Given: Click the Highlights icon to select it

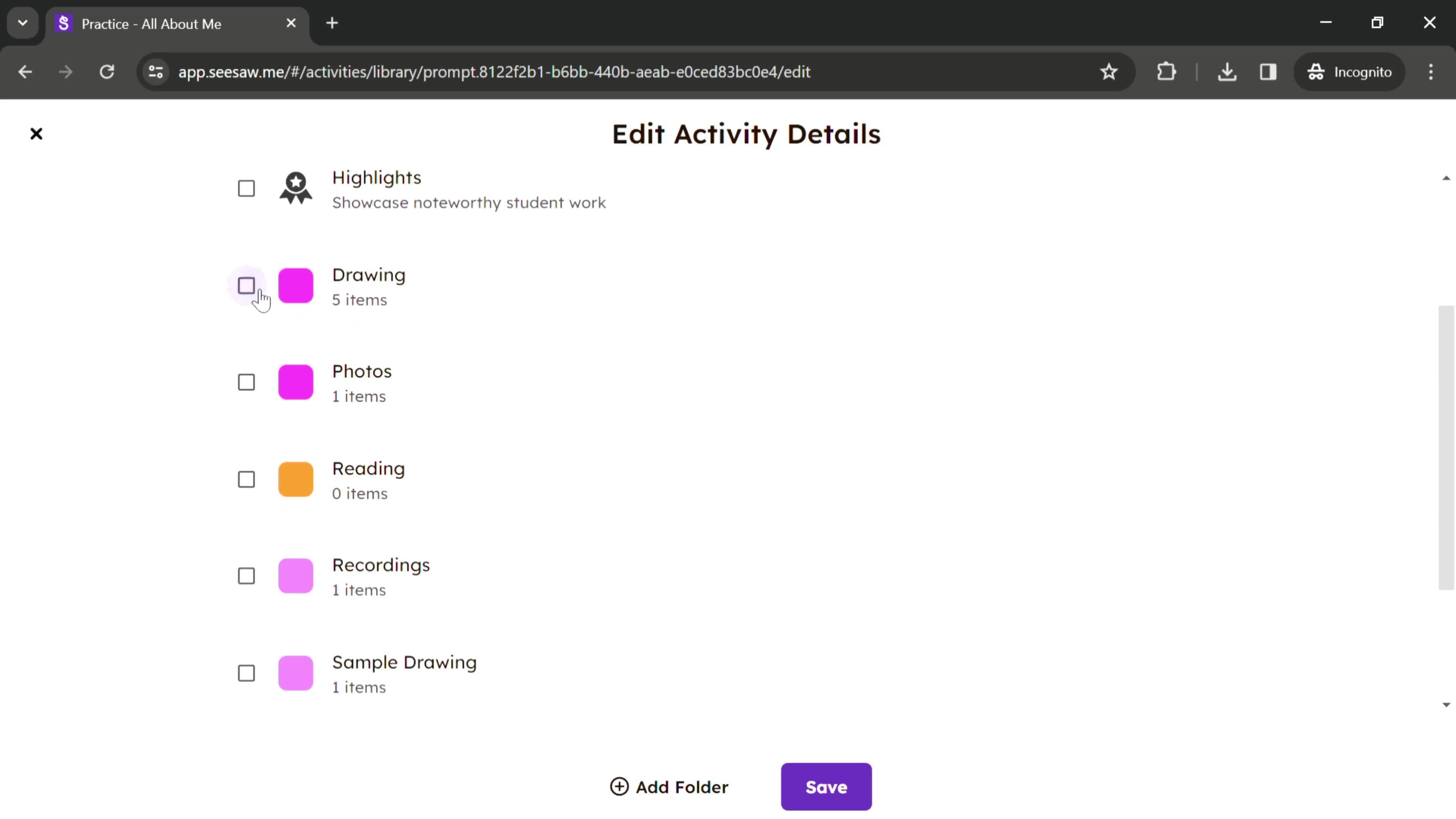Looking at the screenshot, I should (x=246, y=188).
